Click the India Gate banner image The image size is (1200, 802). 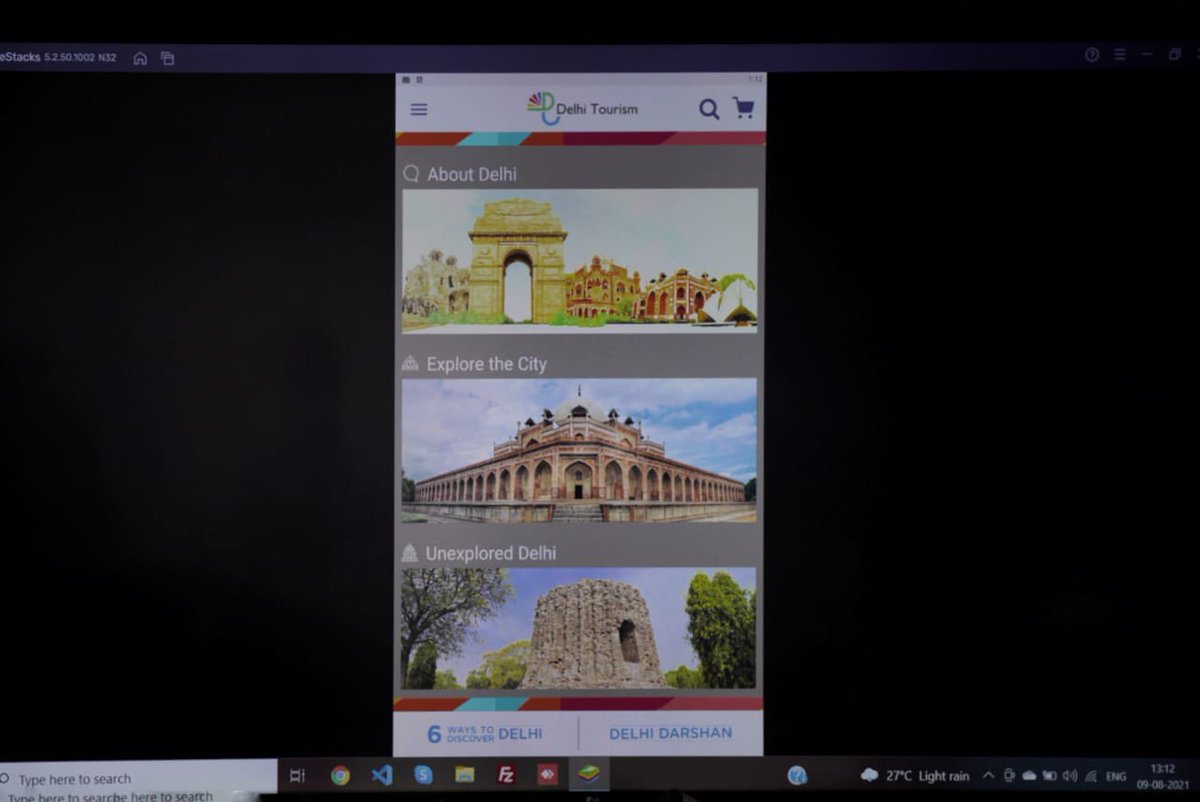point(580,262)
